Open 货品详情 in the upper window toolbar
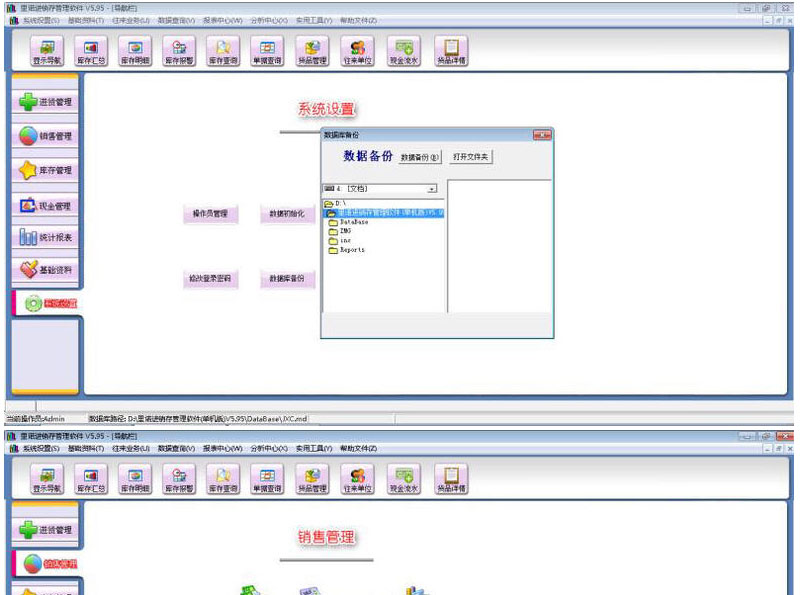 (451, 51)
